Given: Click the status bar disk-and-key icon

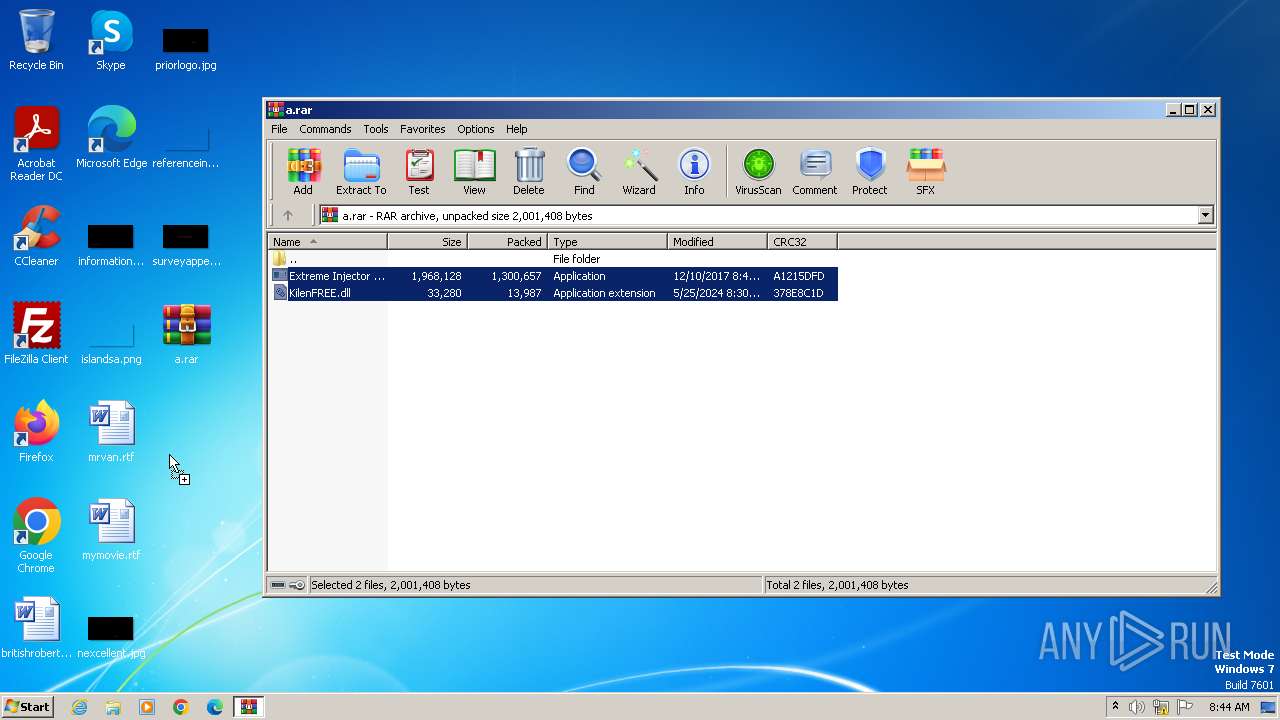Looking at the screenshot, I should [288, 585].
